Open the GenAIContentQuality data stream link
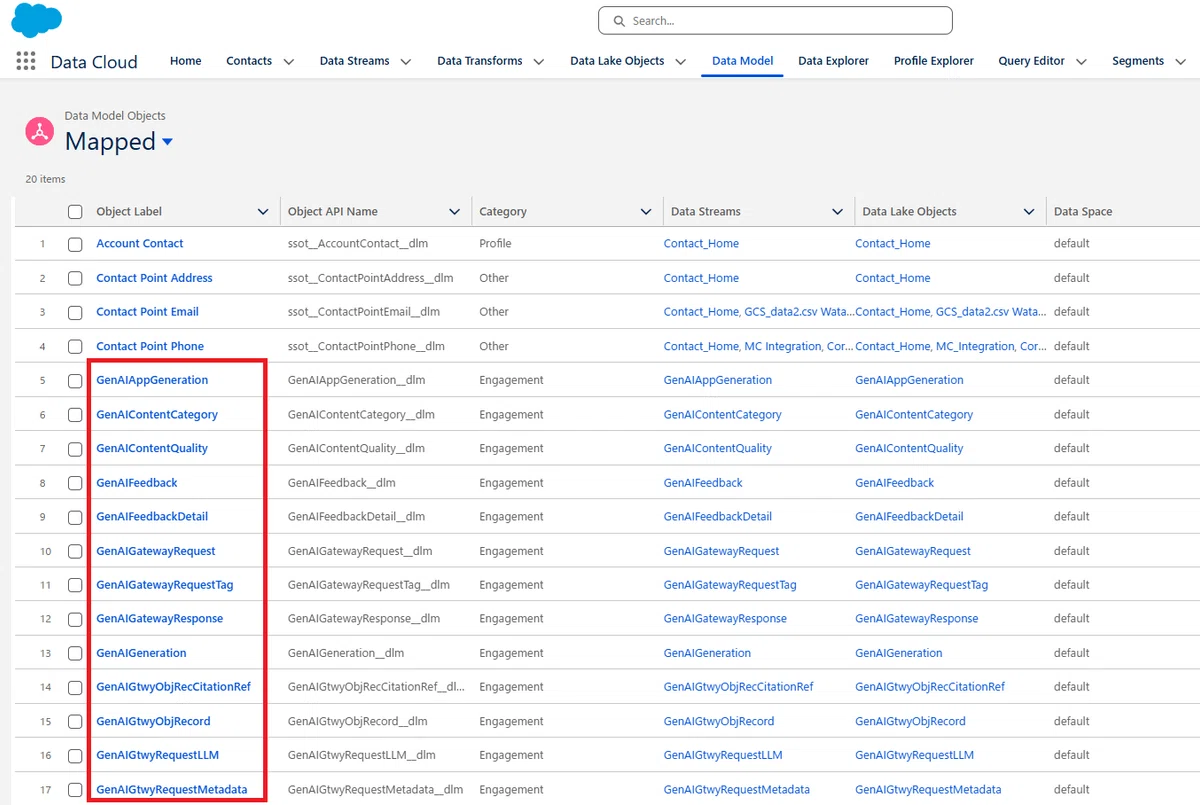 [718, 448]
